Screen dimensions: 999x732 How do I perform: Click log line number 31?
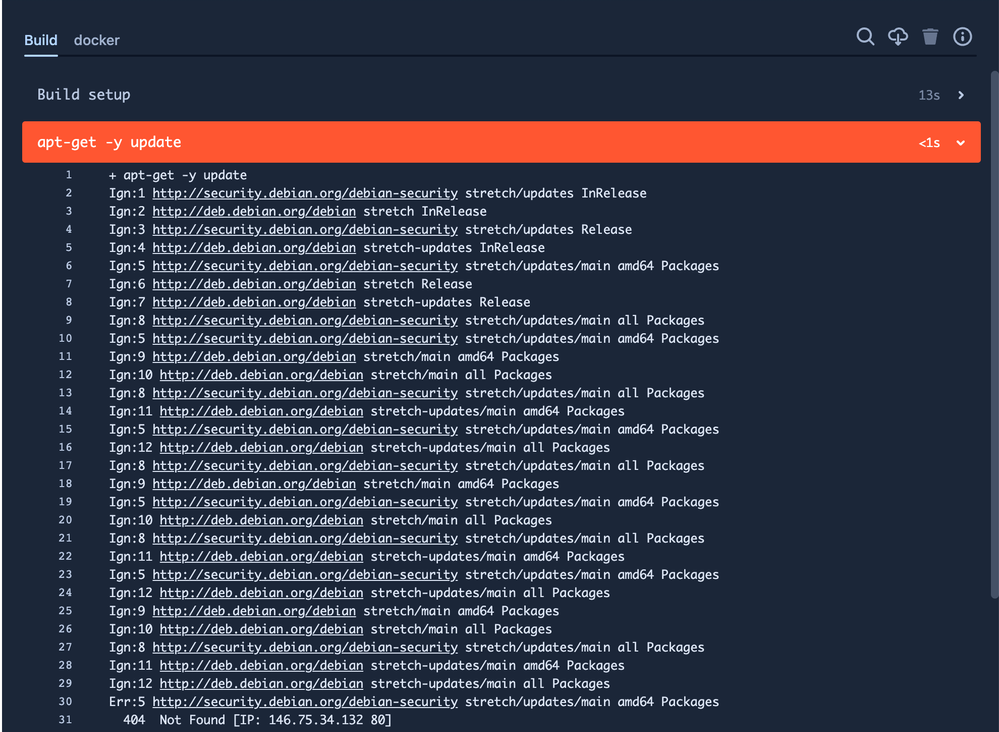coord(65,719)
